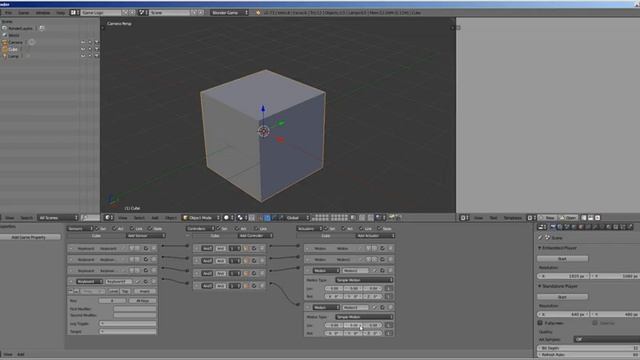Open the Object Mode dropdown
The height and width of the screenshot is (360, 640).
pos(201,218)
